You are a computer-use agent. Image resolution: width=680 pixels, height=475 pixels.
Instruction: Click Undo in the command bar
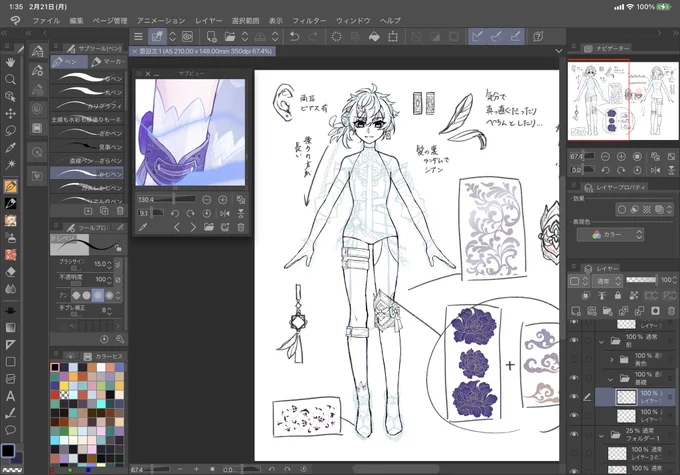[294, 37]
